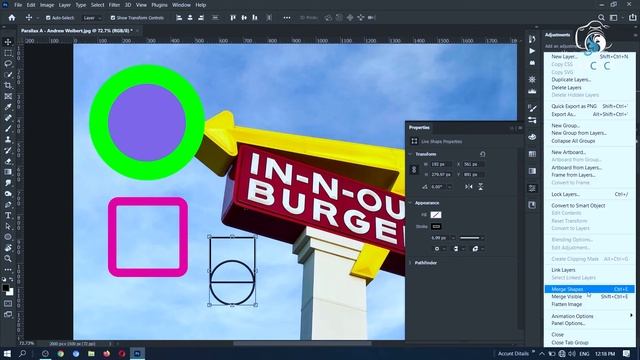640x360 pixels.
Task: Select the Move tool in the toolbox
Action: point(8,42)
